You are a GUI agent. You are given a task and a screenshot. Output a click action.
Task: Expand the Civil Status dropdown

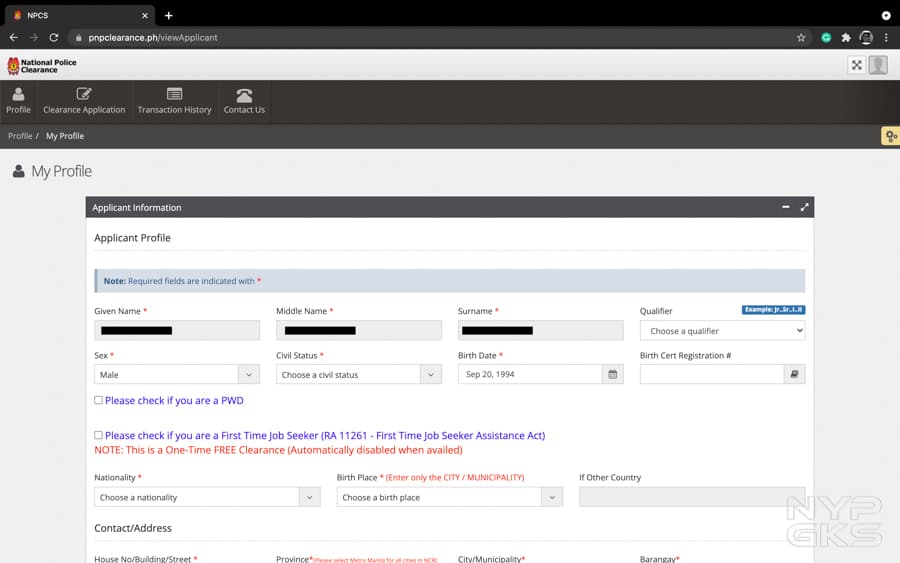pos(359,375)
